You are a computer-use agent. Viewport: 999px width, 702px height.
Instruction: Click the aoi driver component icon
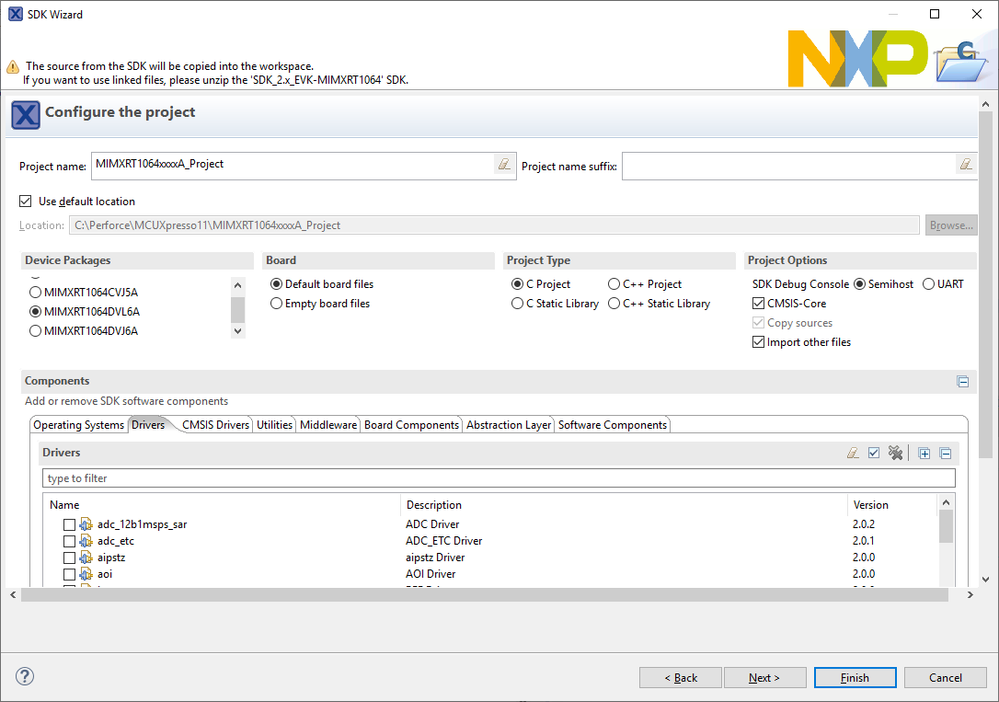tap(86, 574)
